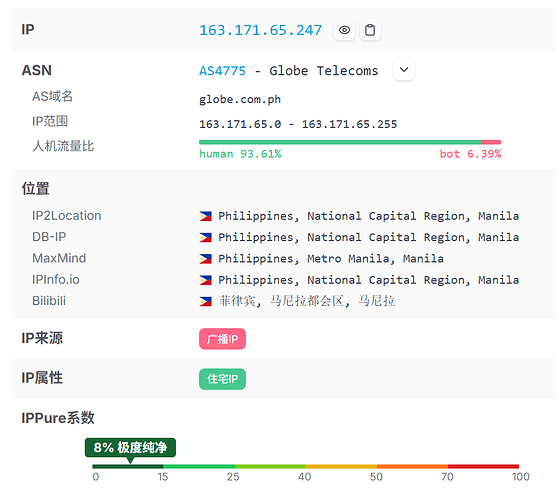Click the AS域名 label
This screenshot has height=500, width=556.
point(52,96)
